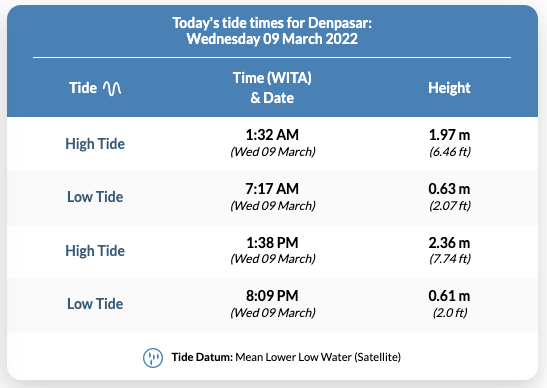Open the morning Low Tide link

[x=95, y=197]
